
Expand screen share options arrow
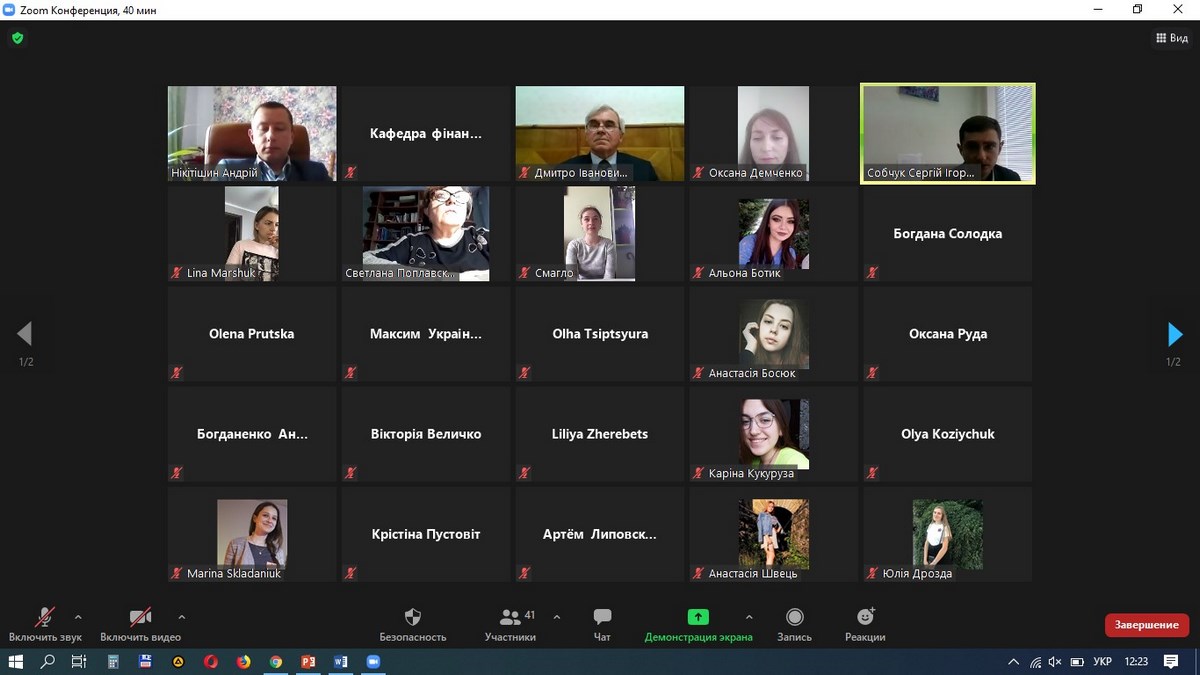749,616
